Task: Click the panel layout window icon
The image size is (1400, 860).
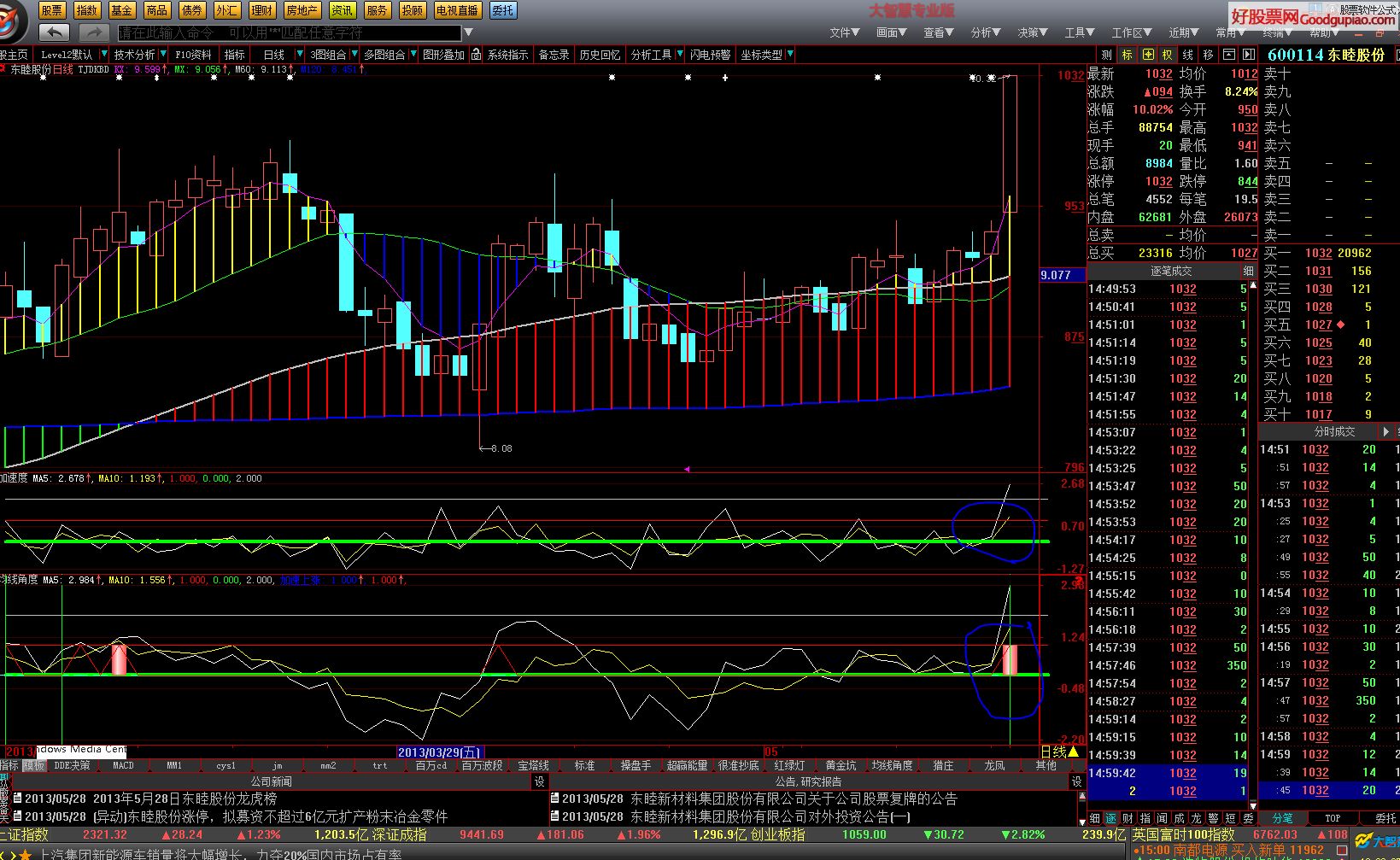Action: (1228, 55)
